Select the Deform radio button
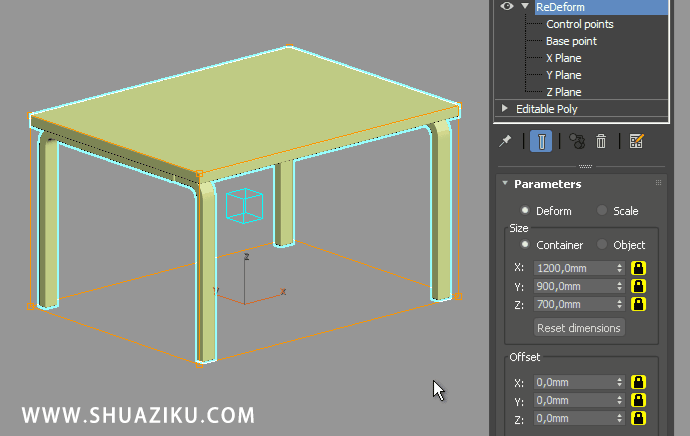 click(x=525, y=211)
